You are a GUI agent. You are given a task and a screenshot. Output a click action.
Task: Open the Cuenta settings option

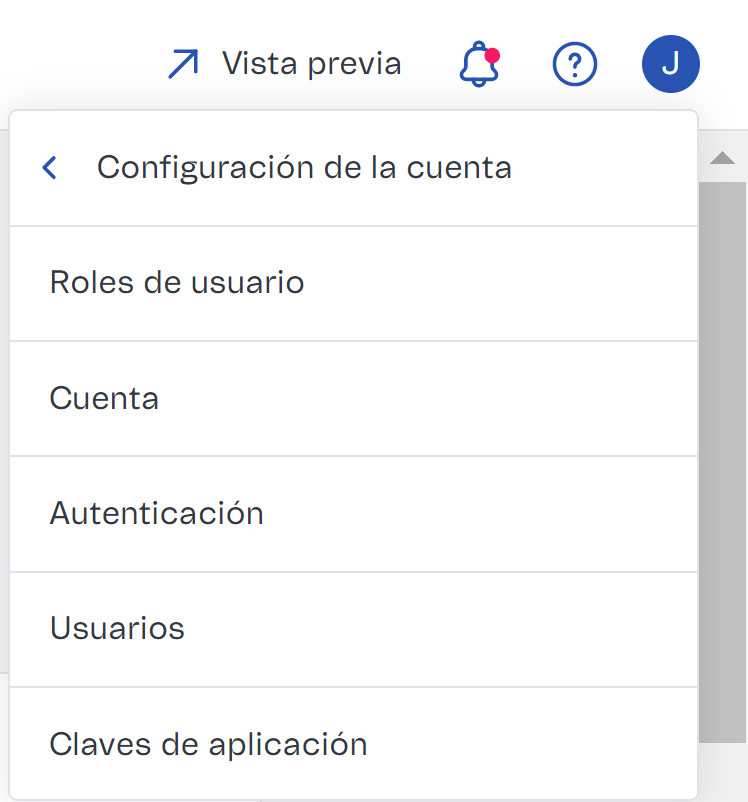tap(104, 398)
